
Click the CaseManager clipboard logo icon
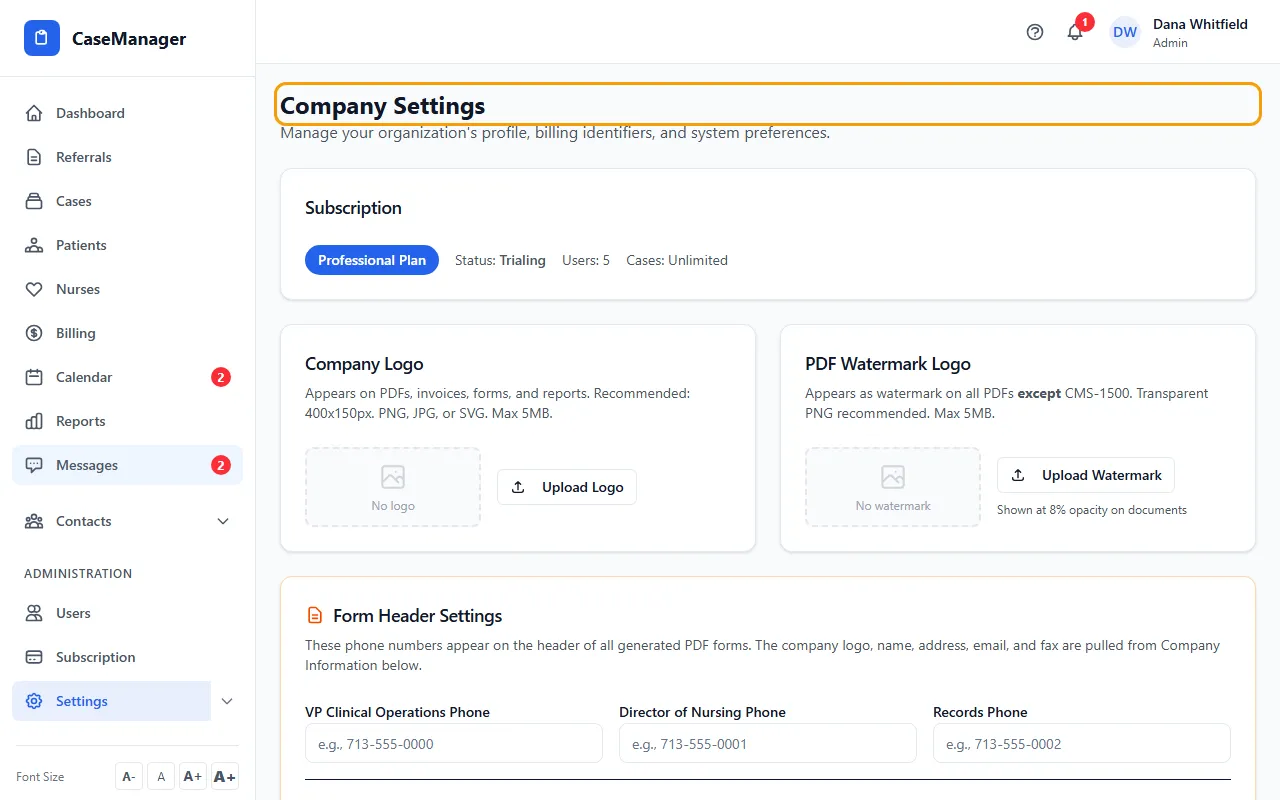tap(42, 38)
